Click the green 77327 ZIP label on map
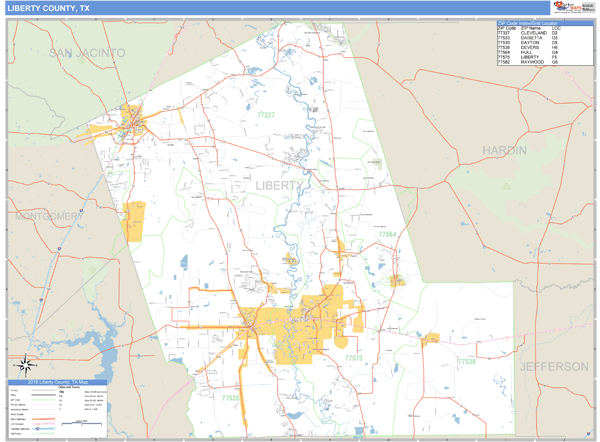This screenshot has width=600, height=442. coord(266,115)
